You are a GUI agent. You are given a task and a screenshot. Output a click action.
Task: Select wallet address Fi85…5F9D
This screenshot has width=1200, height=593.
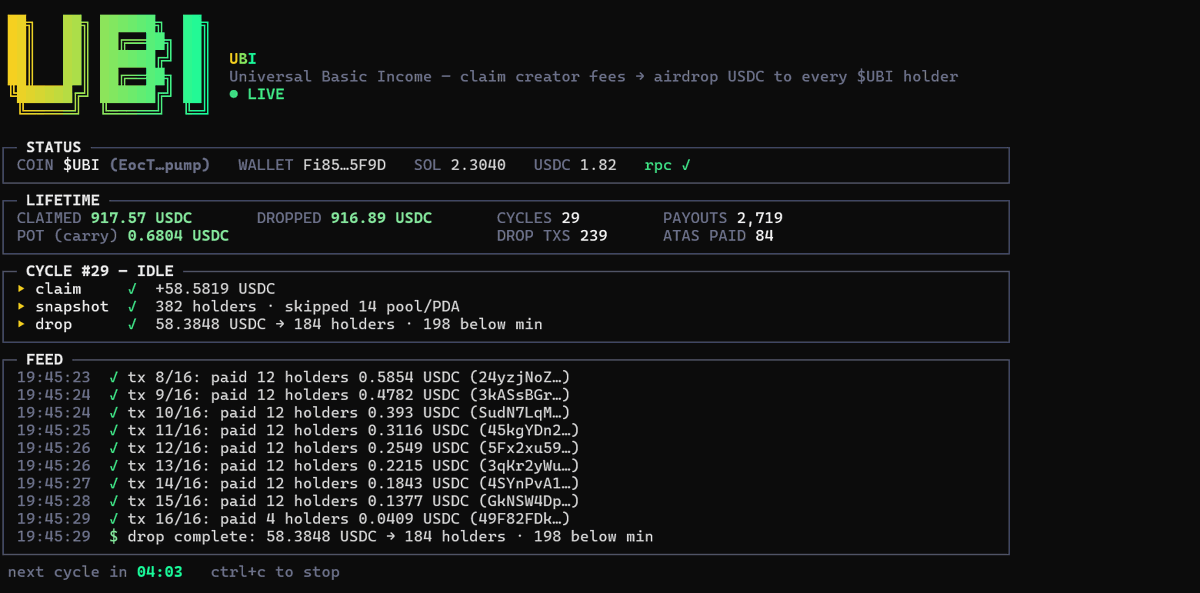[344, 164]
